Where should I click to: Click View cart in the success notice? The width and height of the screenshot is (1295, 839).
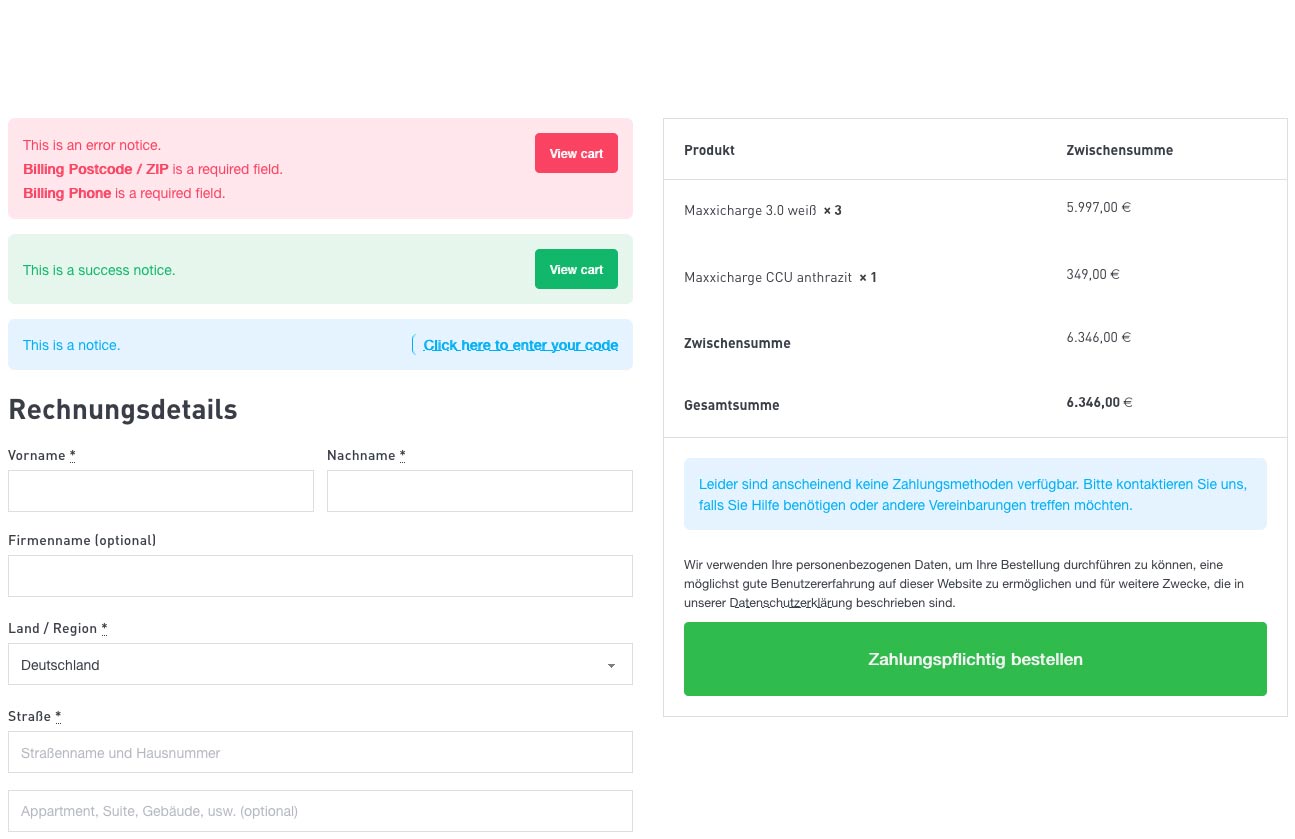point(576,269)
